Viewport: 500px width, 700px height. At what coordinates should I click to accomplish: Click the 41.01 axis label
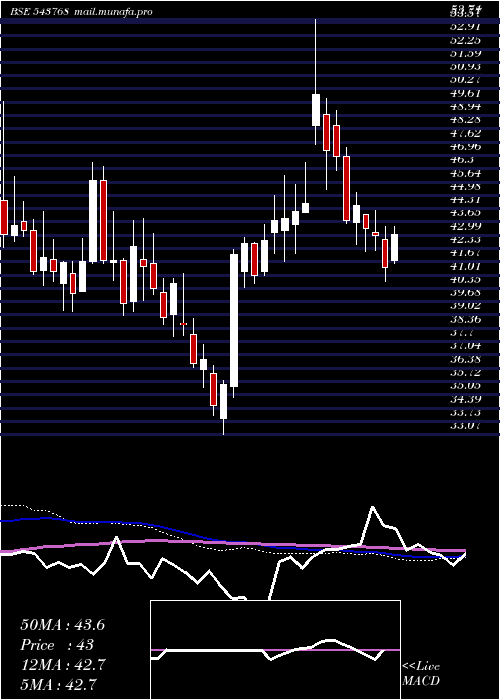[x=466, y=266]
